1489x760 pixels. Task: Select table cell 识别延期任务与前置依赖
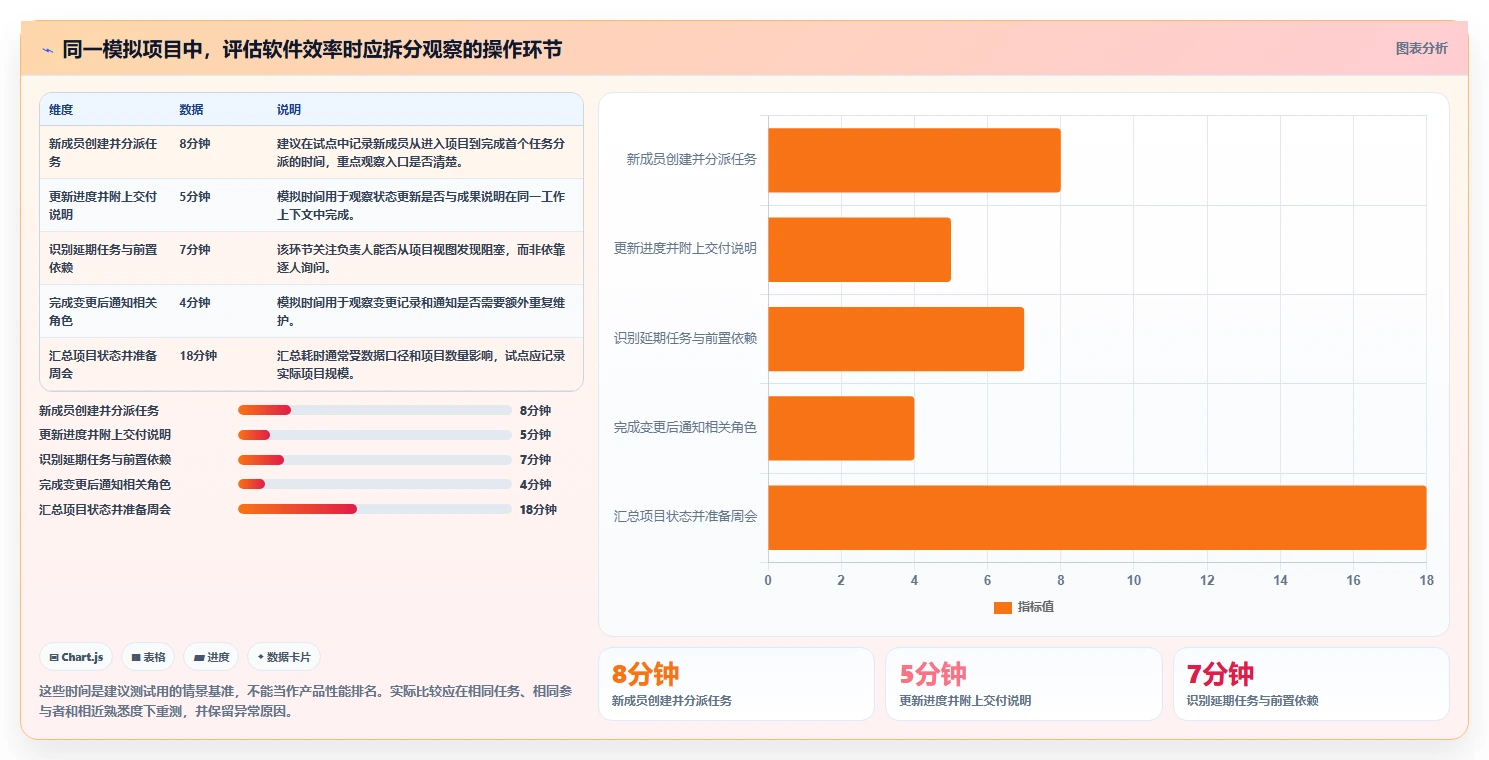pos(104,258)
